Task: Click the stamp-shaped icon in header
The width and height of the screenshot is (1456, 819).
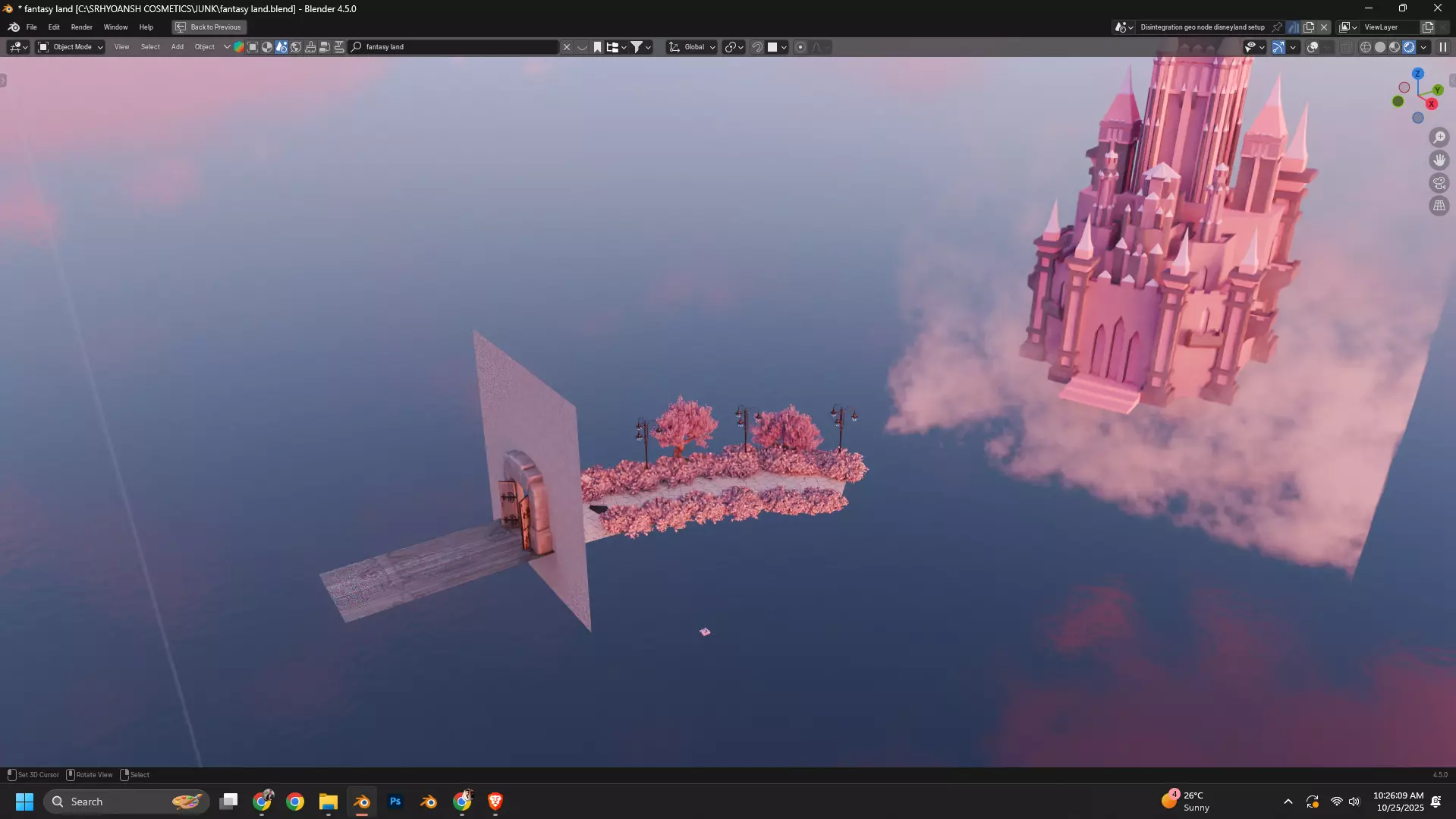Action: click(310, 47)
